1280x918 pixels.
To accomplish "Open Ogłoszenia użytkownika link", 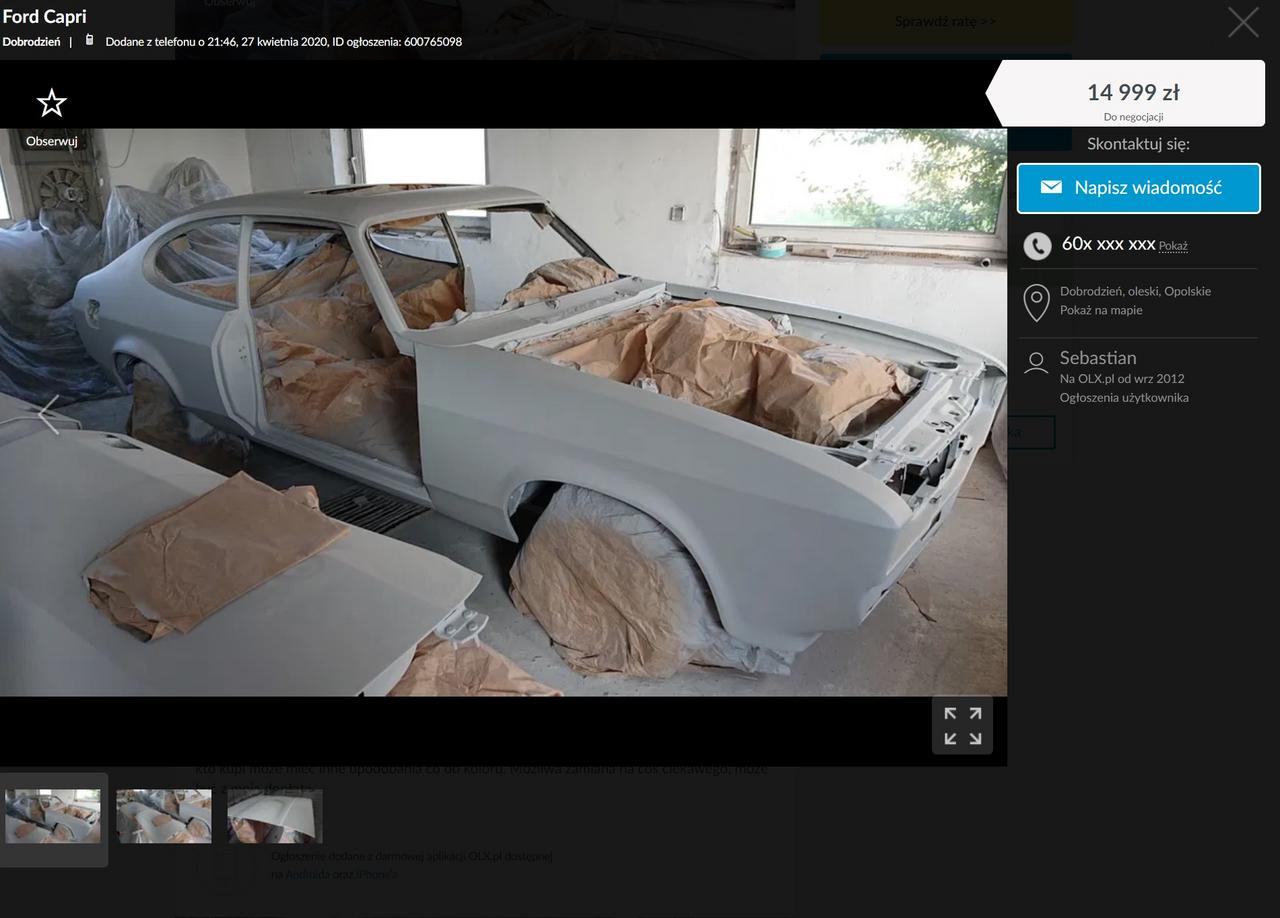I will click(1124, 397).
